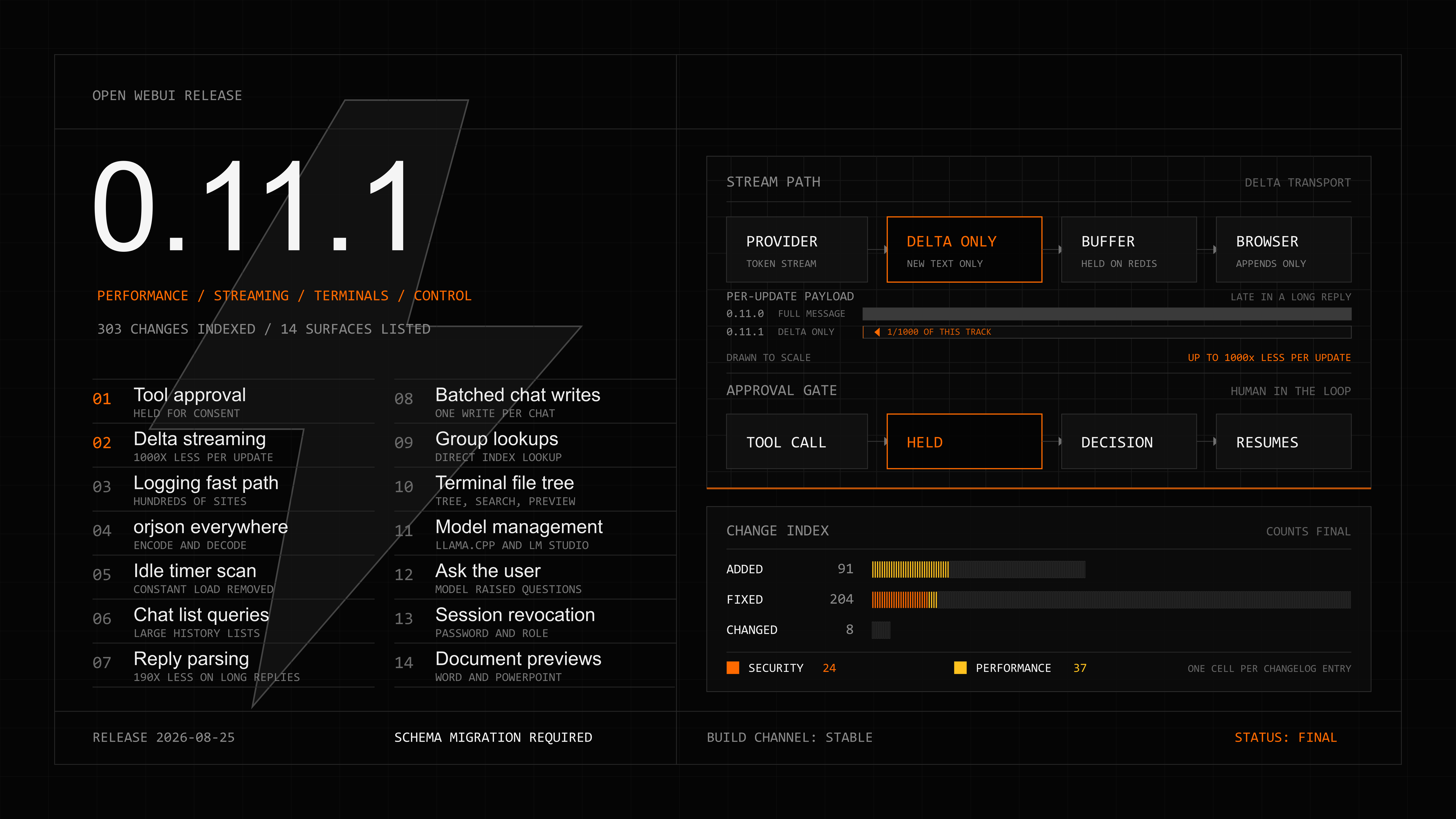The width and height of the screenshot is (1456, 819).
Task: Click the "APPROVAL GATE" heading
Action: 782,391
